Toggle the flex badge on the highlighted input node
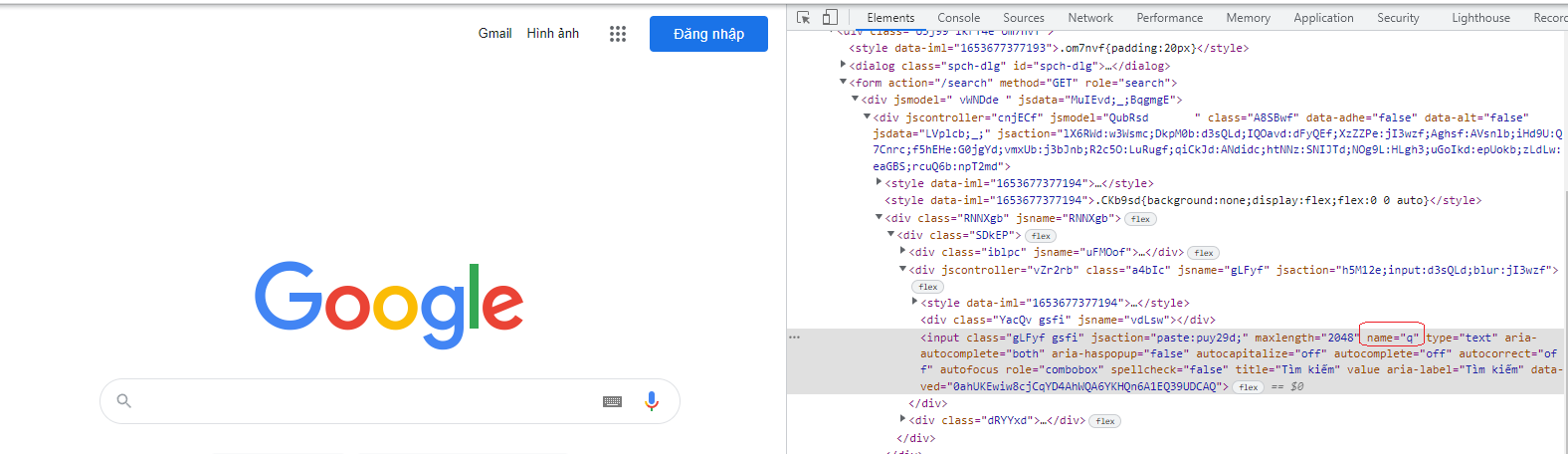 point(1249,387)
